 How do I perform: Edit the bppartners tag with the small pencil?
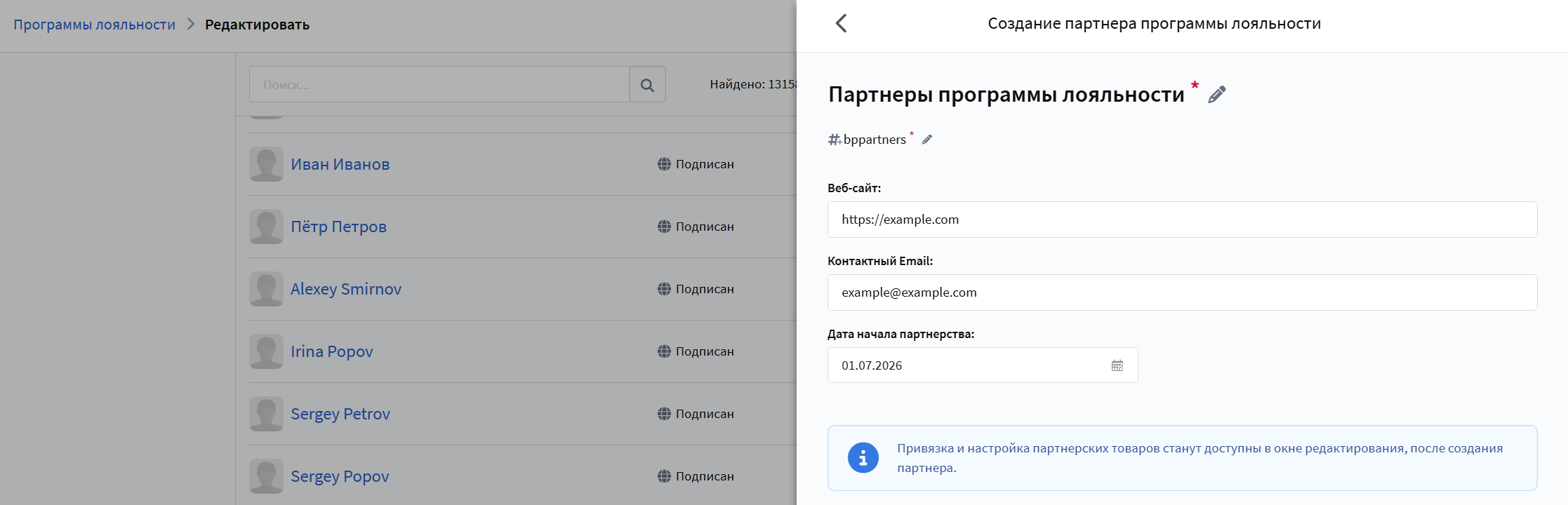click(x=927, y=140)
